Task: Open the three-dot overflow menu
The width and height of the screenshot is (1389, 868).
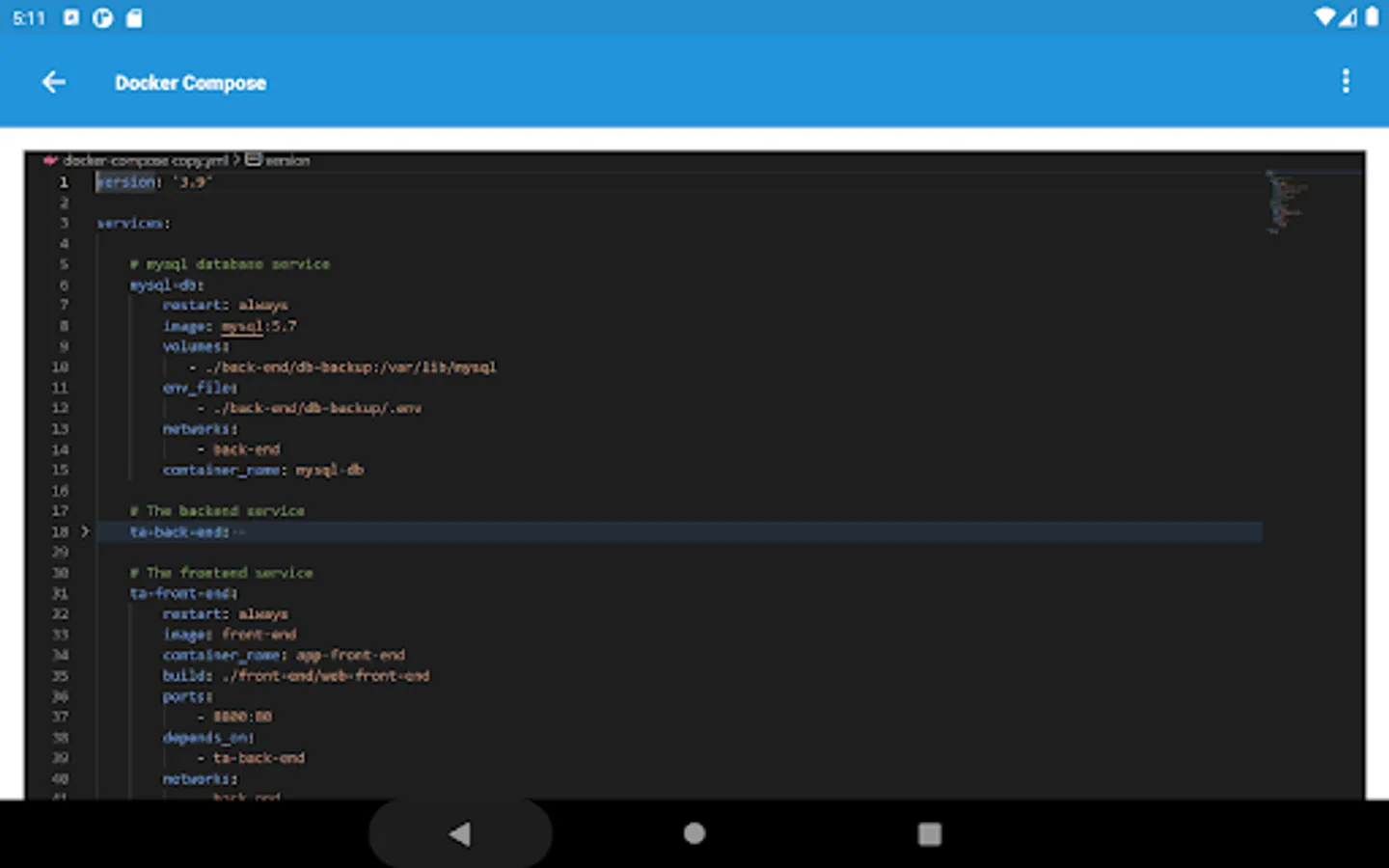Action: tap(1346, 82)
